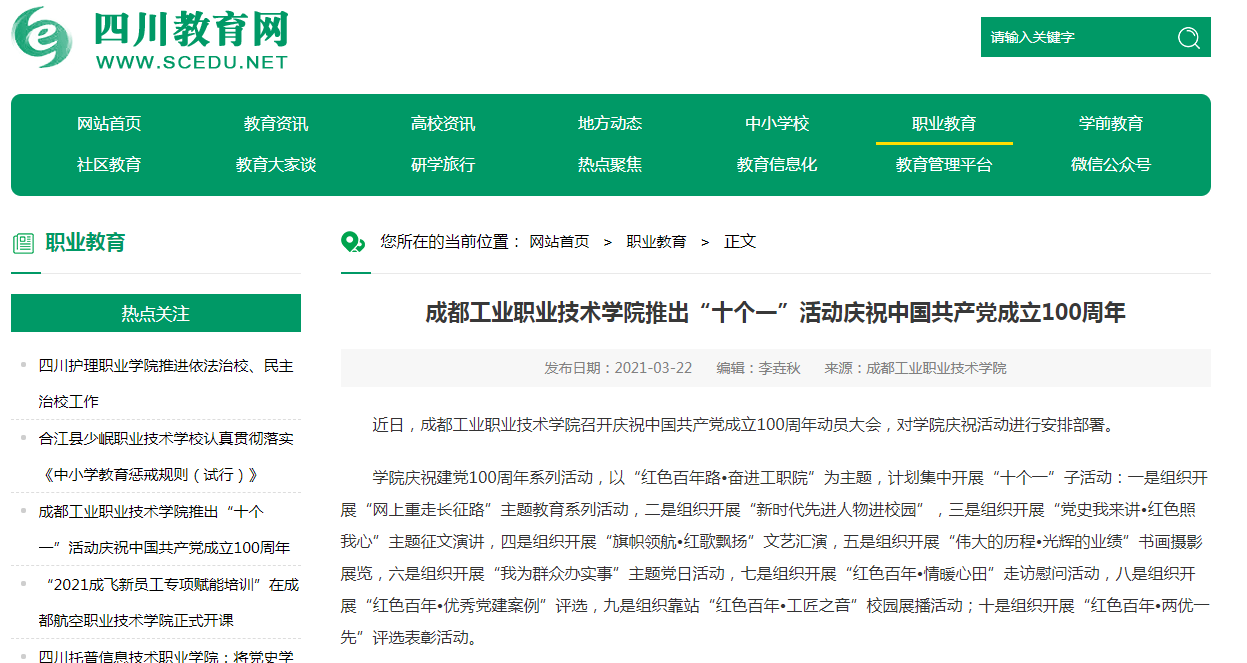This screenshot has width=1247, height=663.
Task: Click the 四川教育网 site title
Action: tap(191, 30)
